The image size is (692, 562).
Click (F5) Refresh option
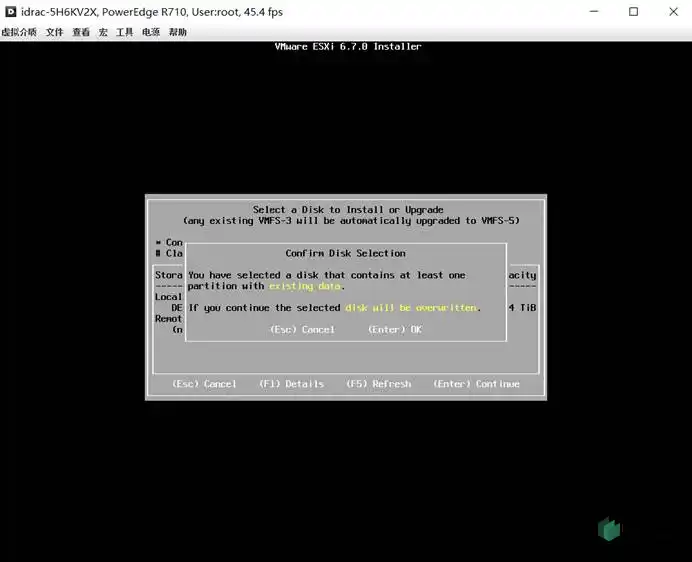pos(379,384)
